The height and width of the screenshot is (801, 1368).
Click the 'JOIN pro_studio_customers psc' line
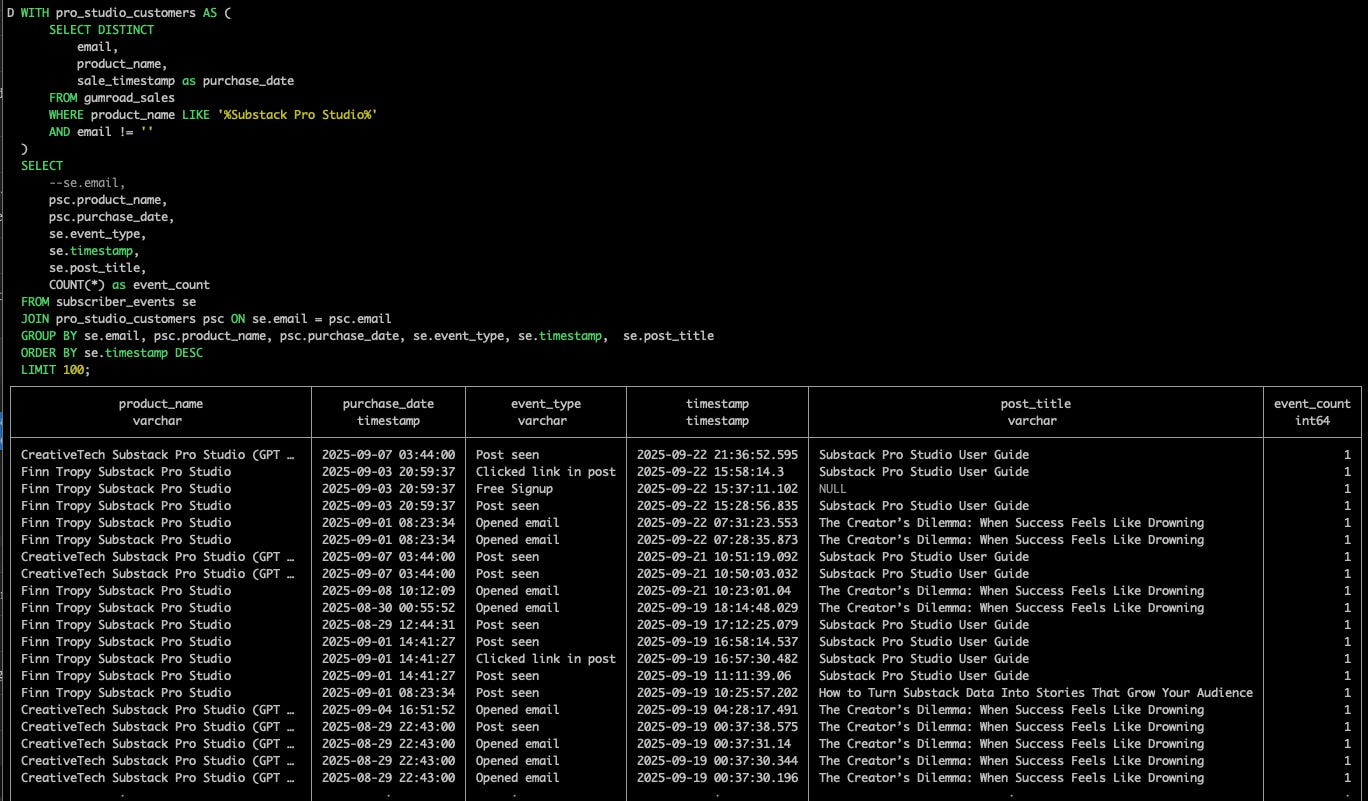pyautogui.click(x=206, y=319)
